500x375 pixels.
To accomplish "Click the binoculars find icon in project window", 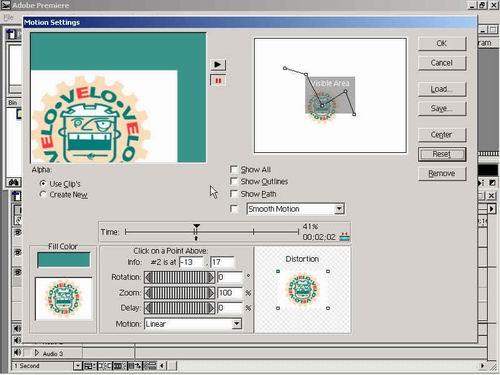I will click(14, 182).
